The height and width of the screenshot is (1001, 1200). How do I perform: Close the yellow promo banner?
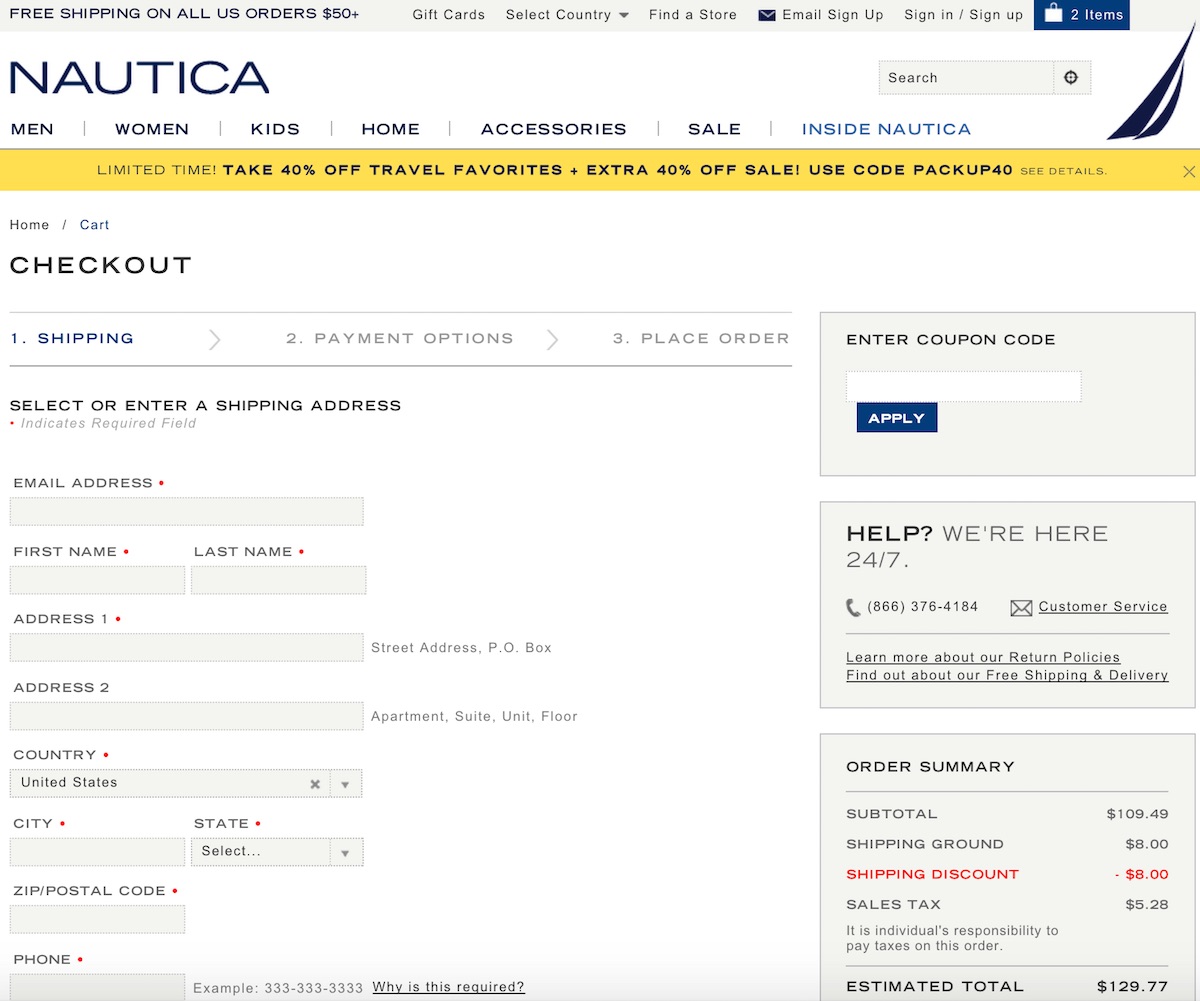coord(1188,171)
